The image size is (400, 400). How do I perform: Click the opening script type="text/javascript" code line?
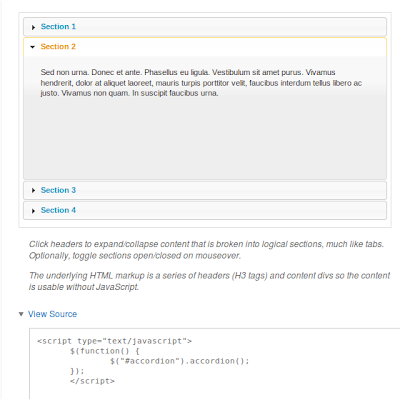(114, 341)
